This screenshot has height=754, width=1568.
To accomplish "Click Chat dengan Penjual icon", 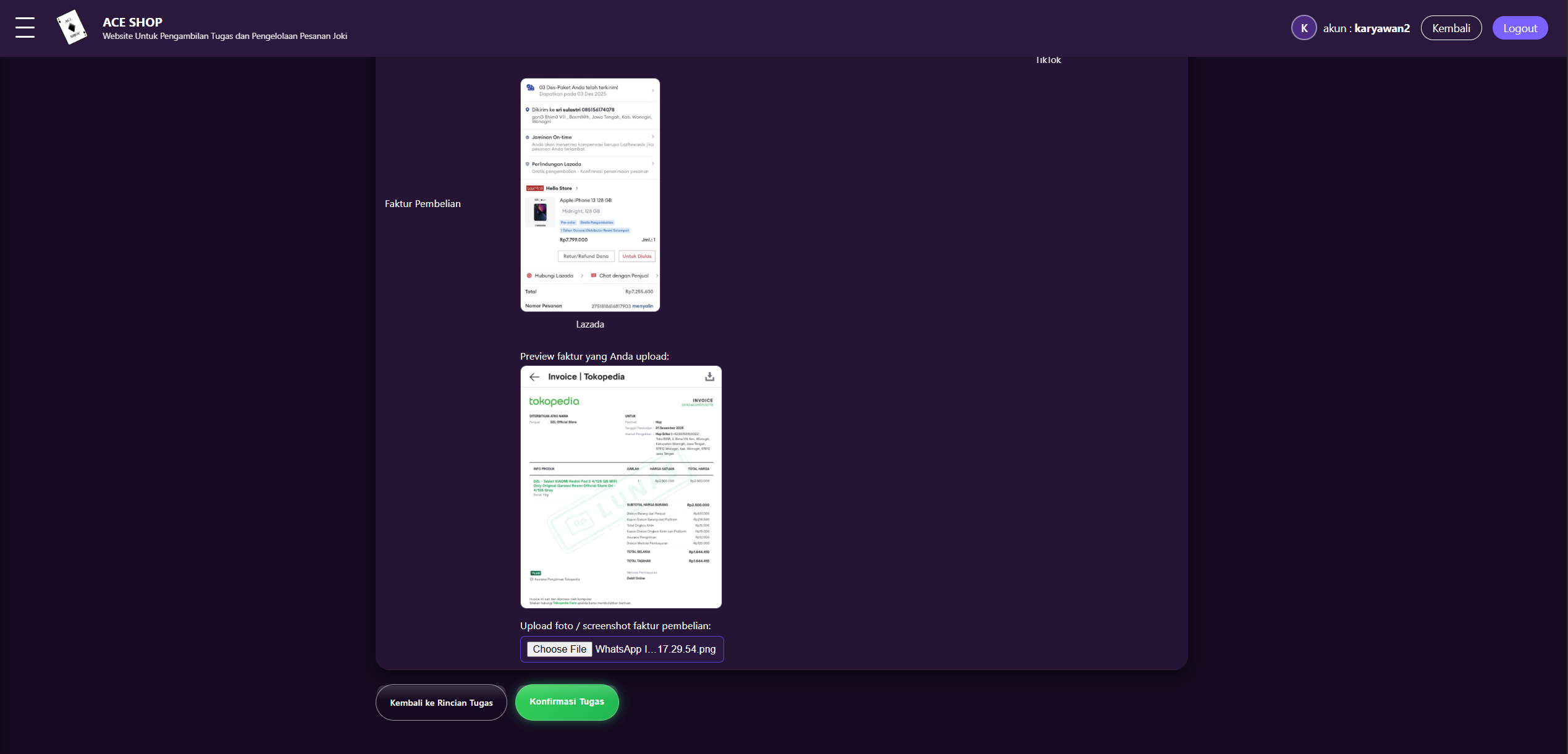I will coord(594,276).
